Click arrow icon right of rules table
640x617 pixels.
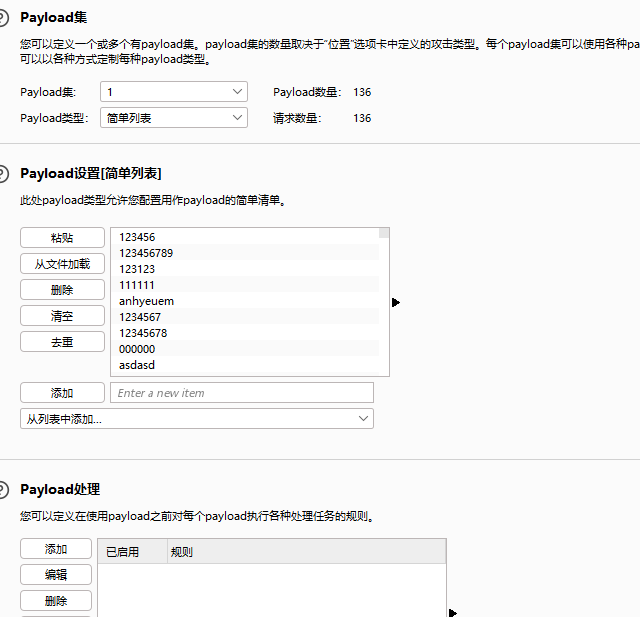point(453,613)
